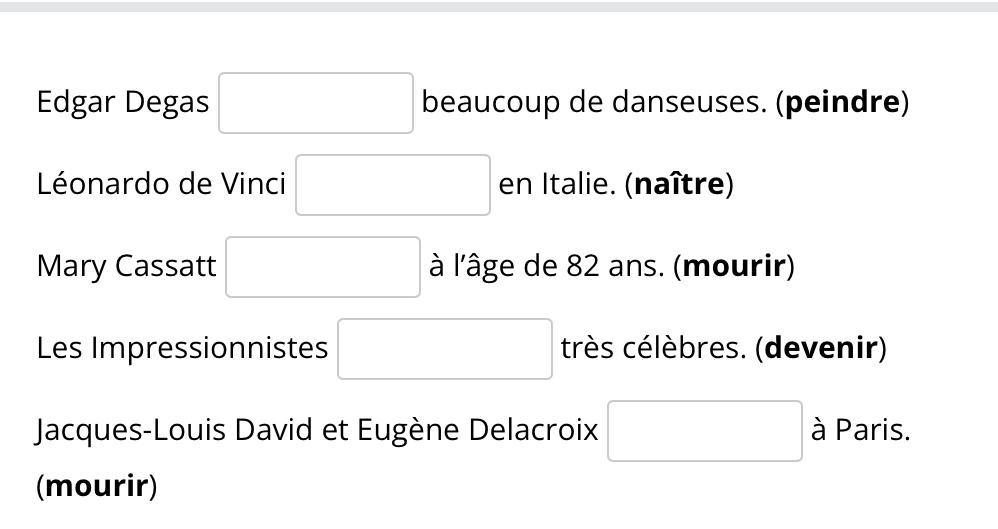Screen dimensions: 998x529
Task: Click the name 'Mary Cassatt'
Action: 126,266
